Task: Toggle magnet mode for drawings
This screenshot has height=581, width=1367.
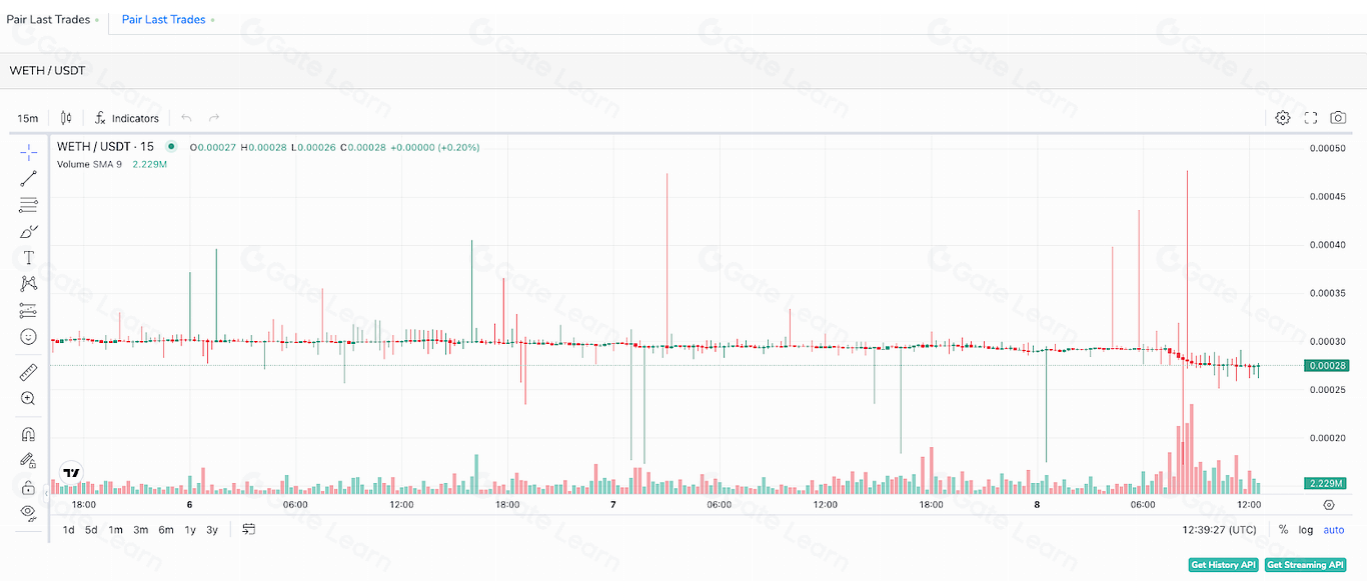Action: (28, 435)
